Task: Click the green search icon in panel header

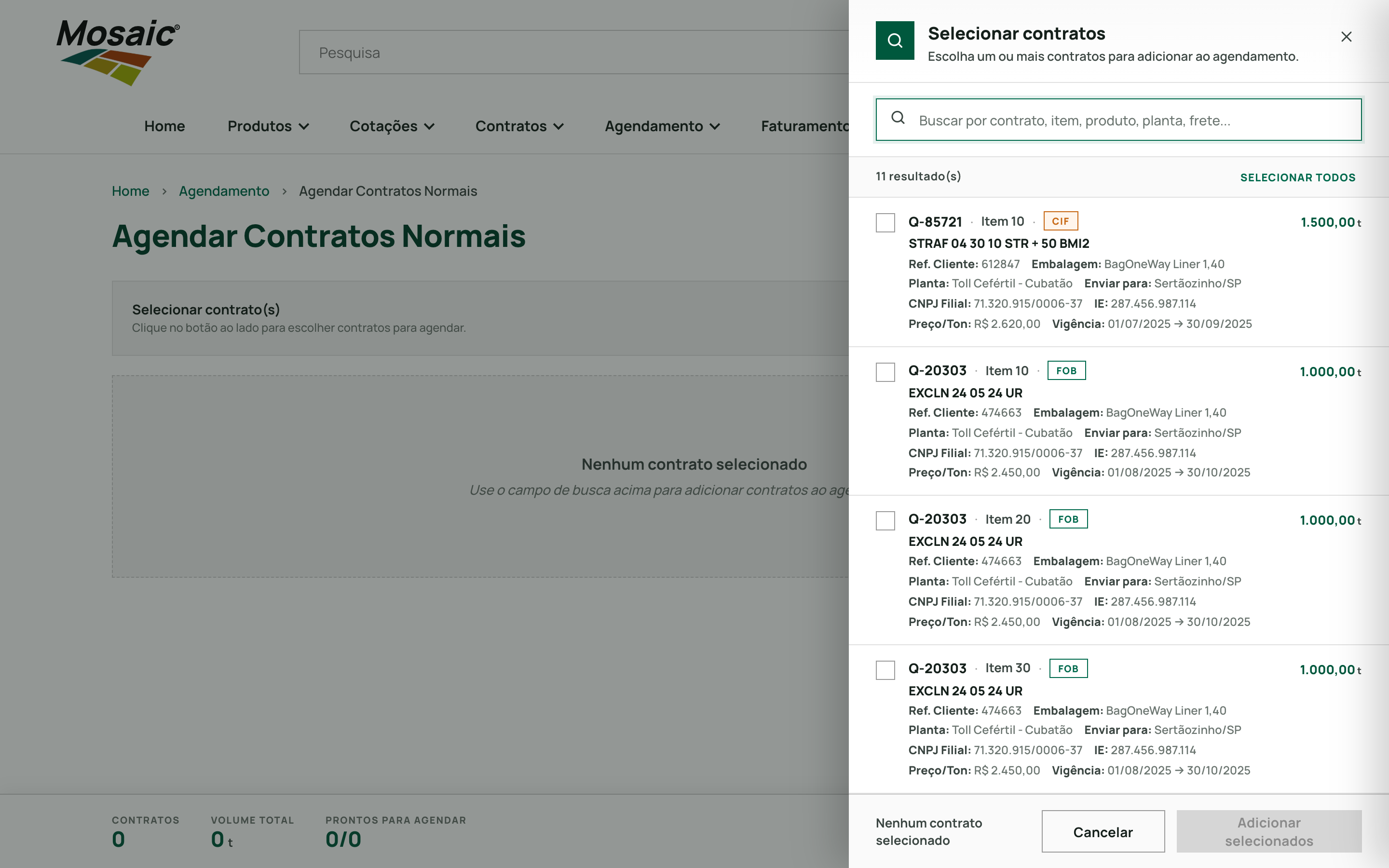Action: point(894,40)
